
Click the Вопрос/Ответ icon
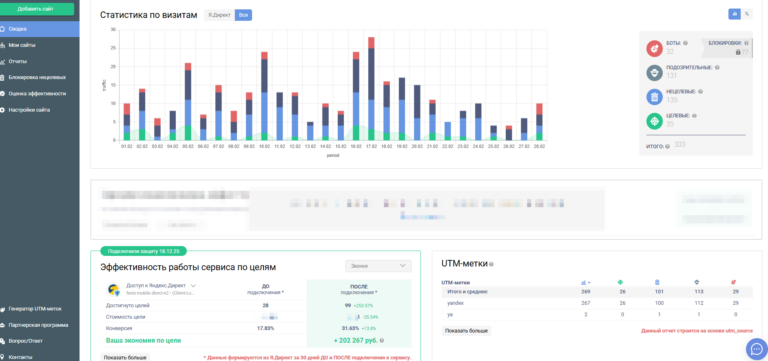tap(2, 341)
